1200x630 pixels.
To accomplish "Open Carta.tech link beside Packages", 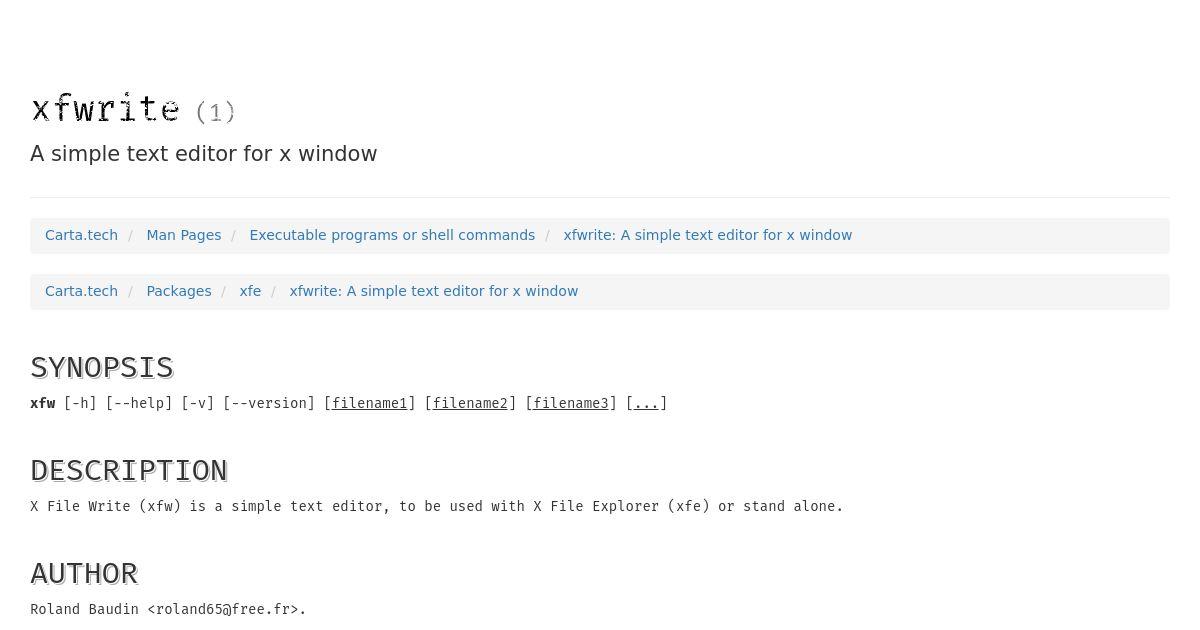I will click(81, 291).
